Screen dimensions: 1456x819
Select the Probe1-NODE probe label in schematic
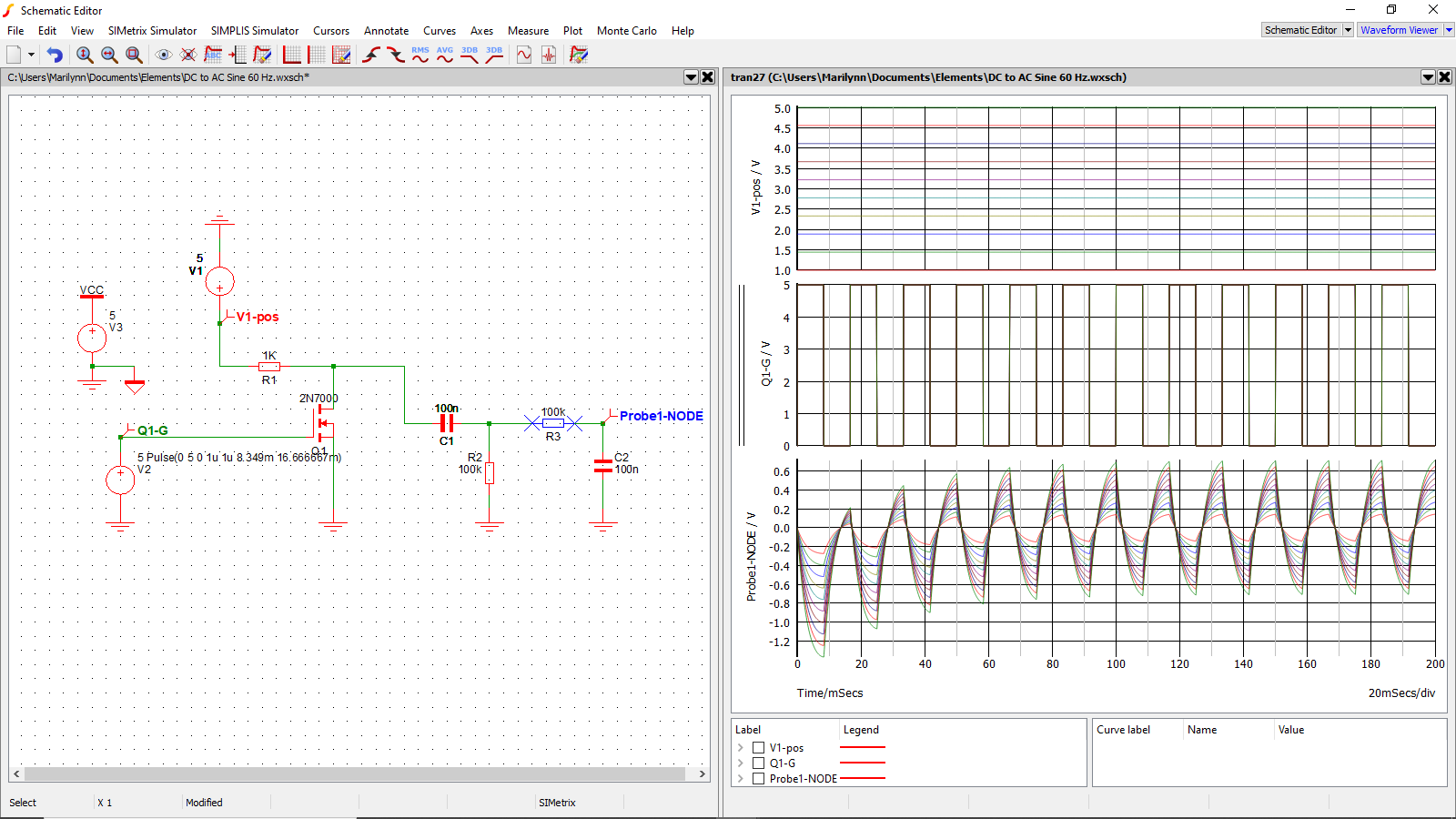661,416
